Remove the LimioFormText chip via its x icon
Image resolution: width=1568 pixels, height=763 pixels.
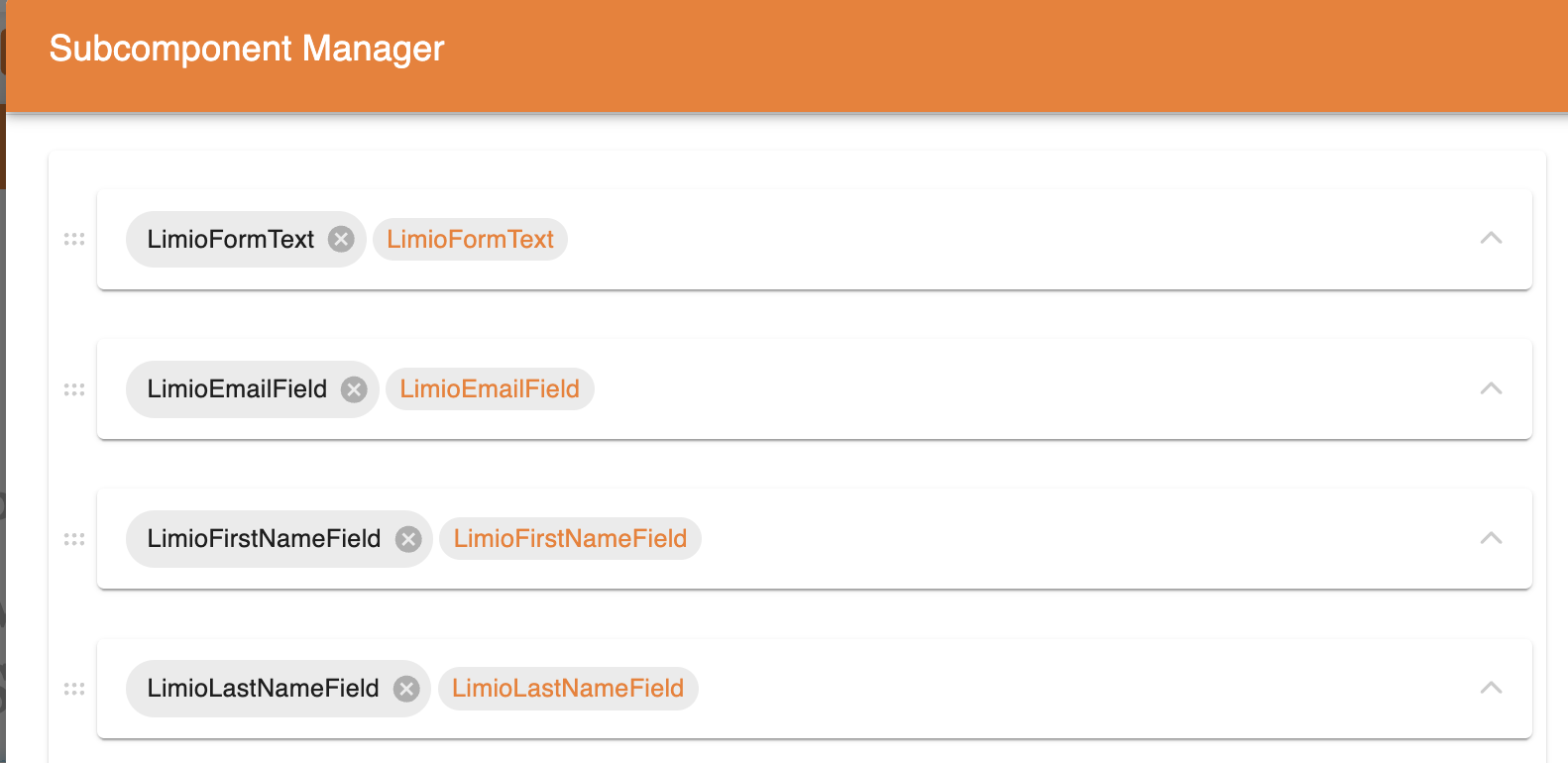pos(341,239)
